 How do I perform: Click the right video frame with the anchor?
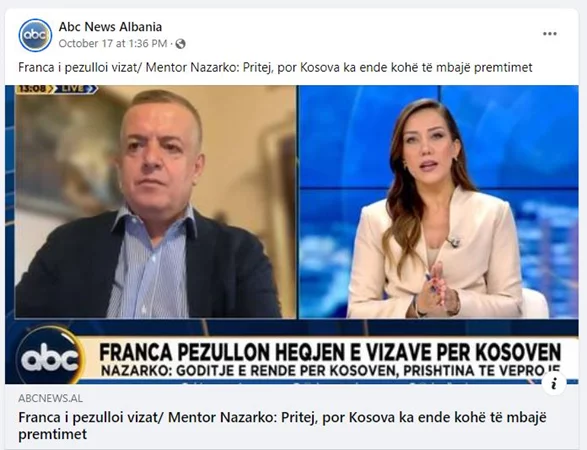[438, 202]
